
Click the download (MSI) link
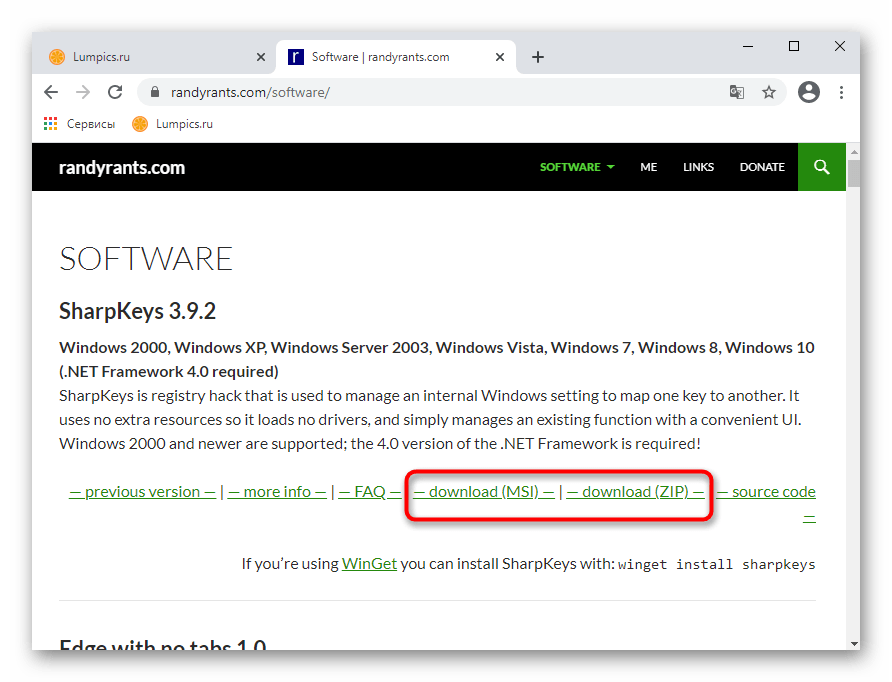[x=484, y=491]
